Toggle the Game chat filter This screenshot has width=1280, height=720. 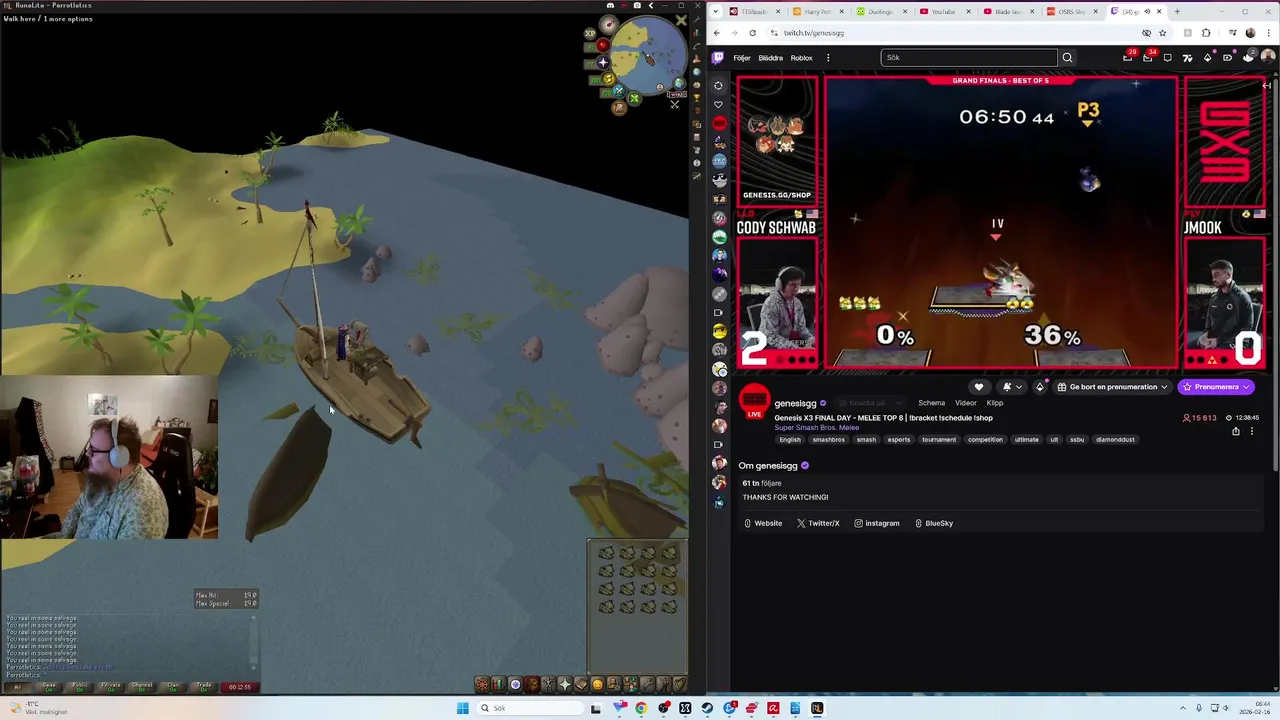click(48, 686)
